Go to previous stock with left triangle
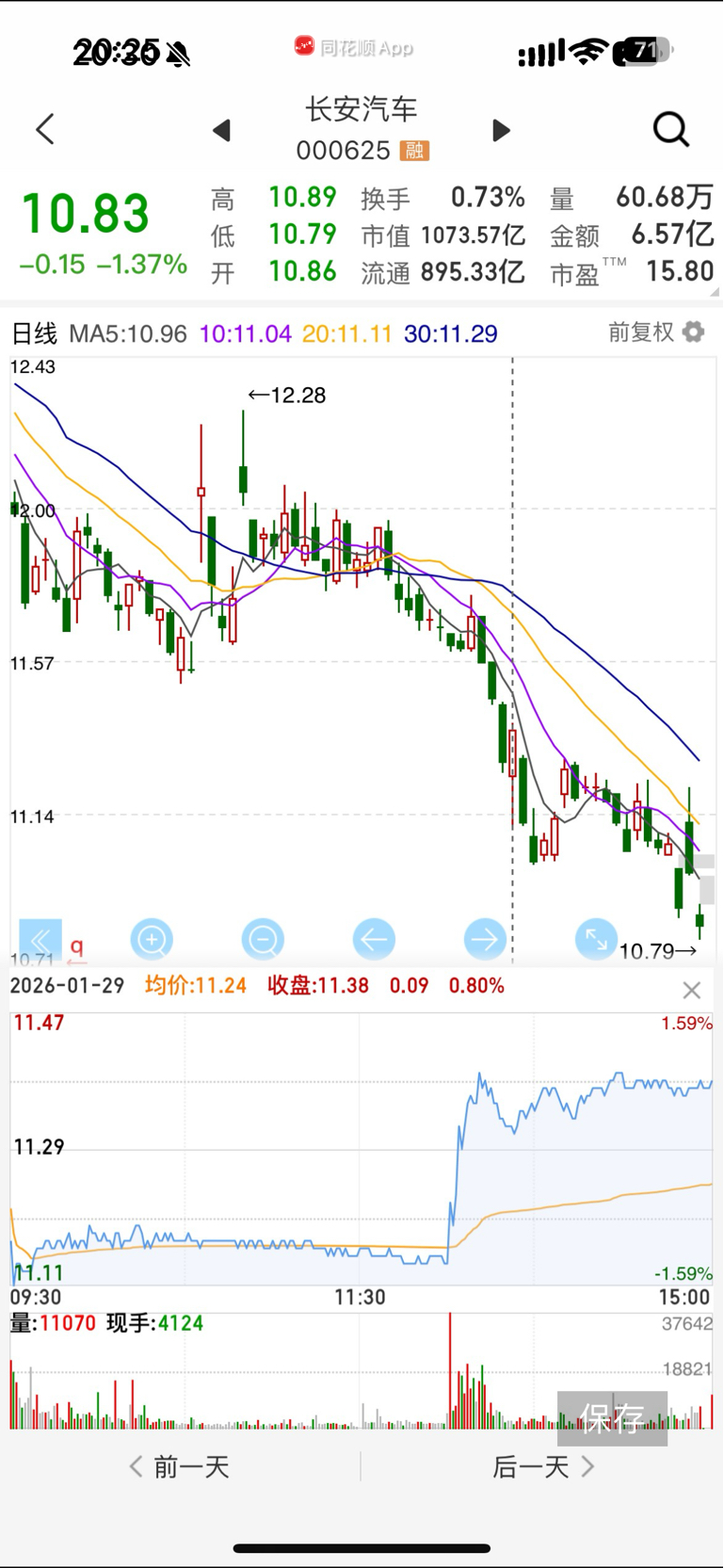Viewport: 724px width, 1568px height. [x=221, y=130]
